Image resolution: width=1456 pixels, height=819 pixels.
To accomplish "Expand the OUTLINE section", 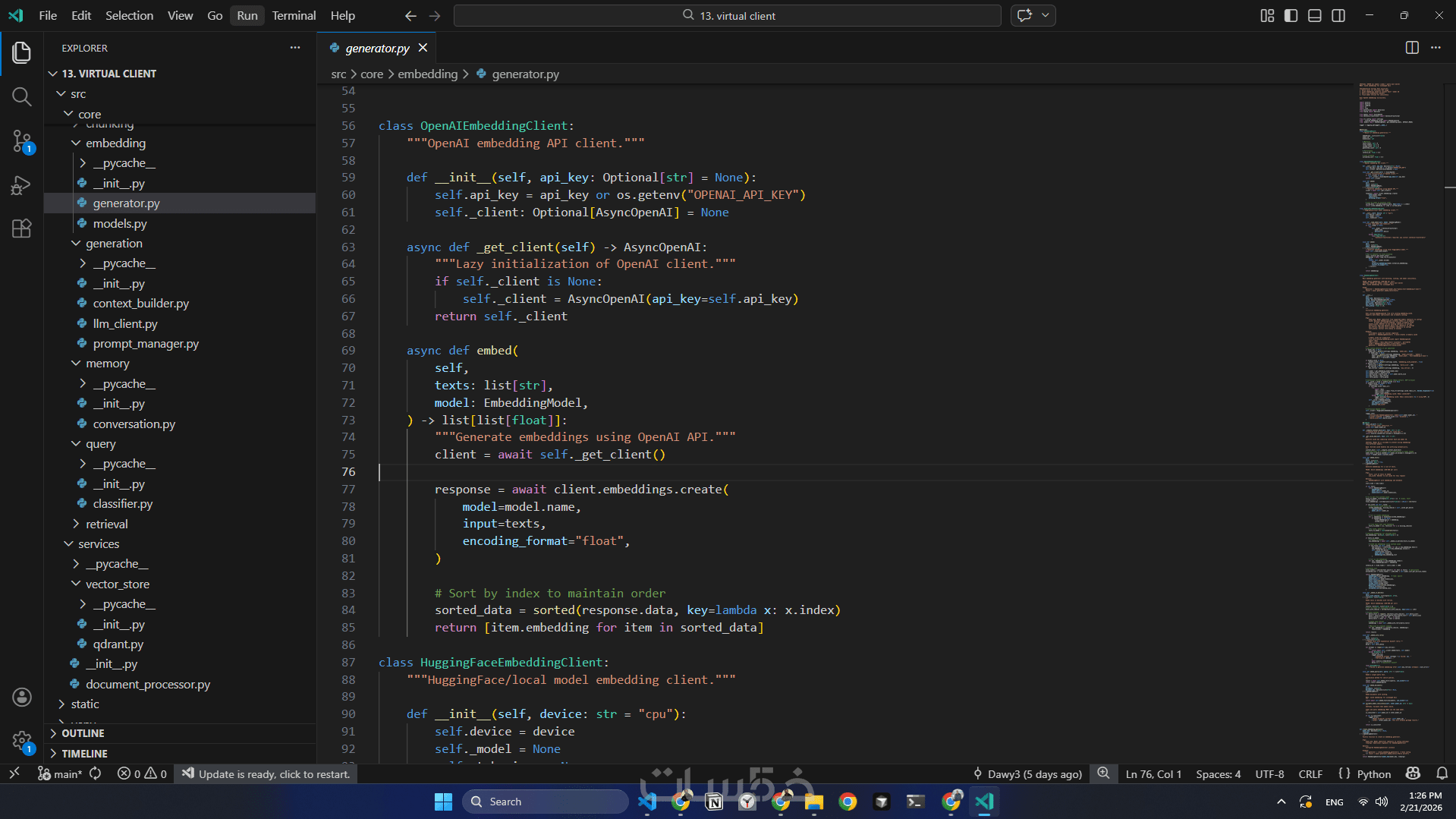I will tap(83, 733).
